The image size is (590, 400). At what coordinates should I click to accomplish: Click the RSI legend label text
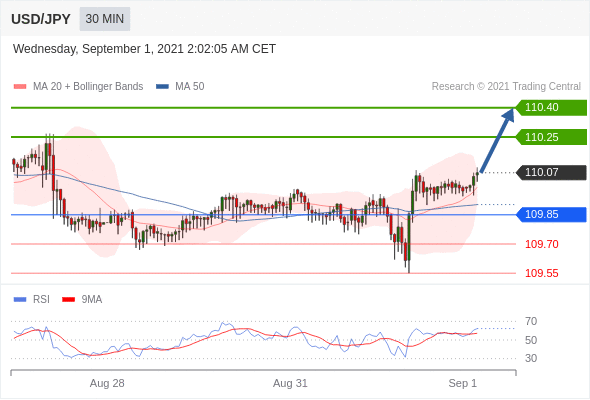pos(41,300)
